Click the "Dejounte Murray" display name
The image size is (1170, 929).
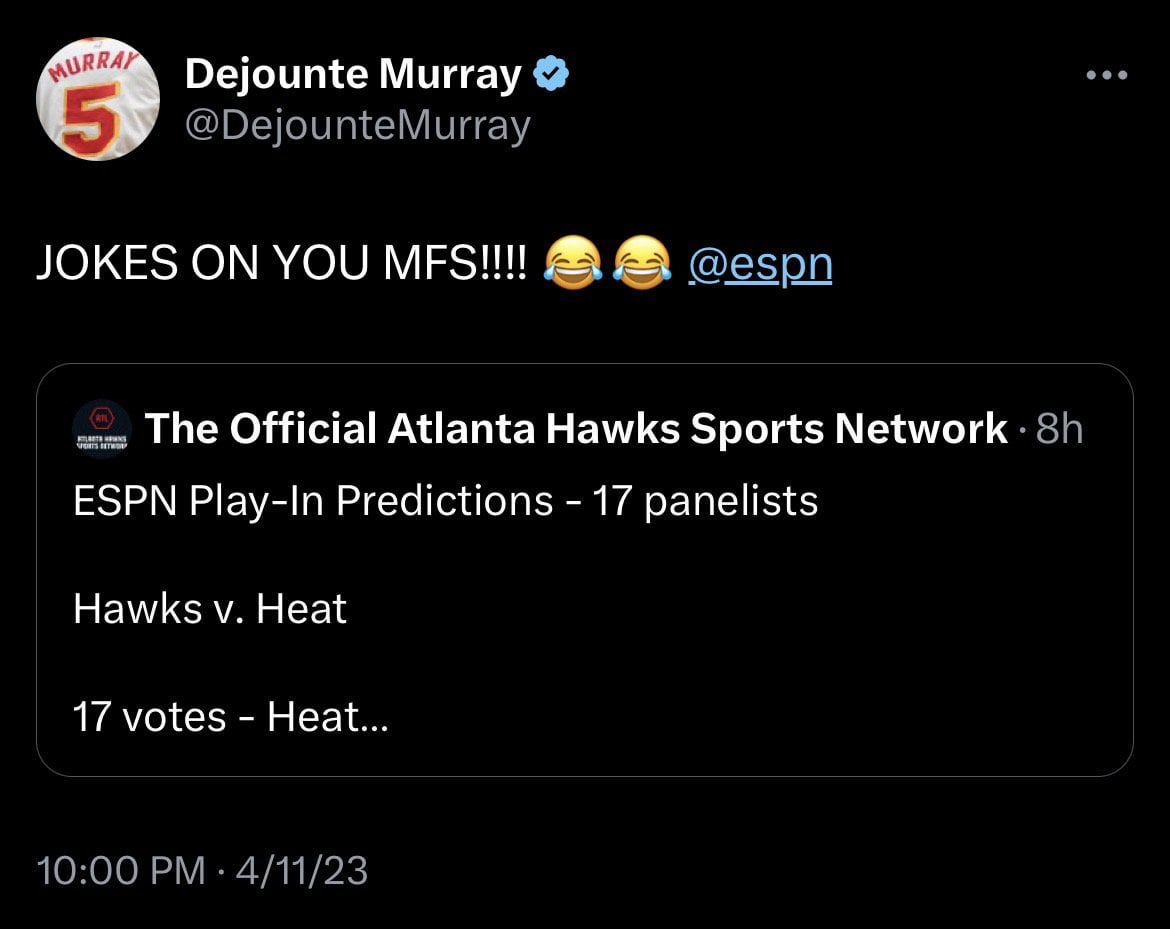(x=354, y=74)
